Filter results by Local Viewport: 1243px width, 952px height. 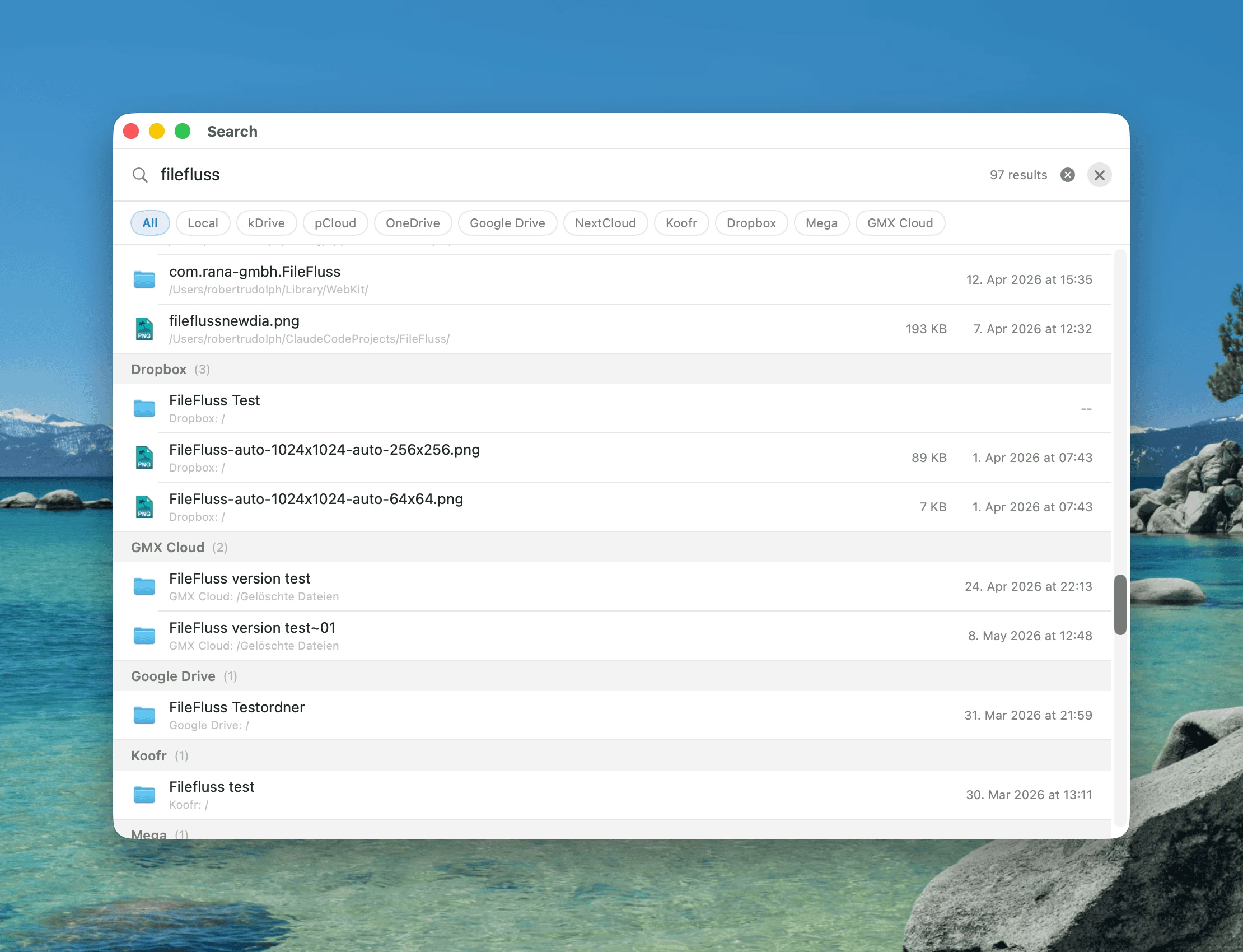203,223
